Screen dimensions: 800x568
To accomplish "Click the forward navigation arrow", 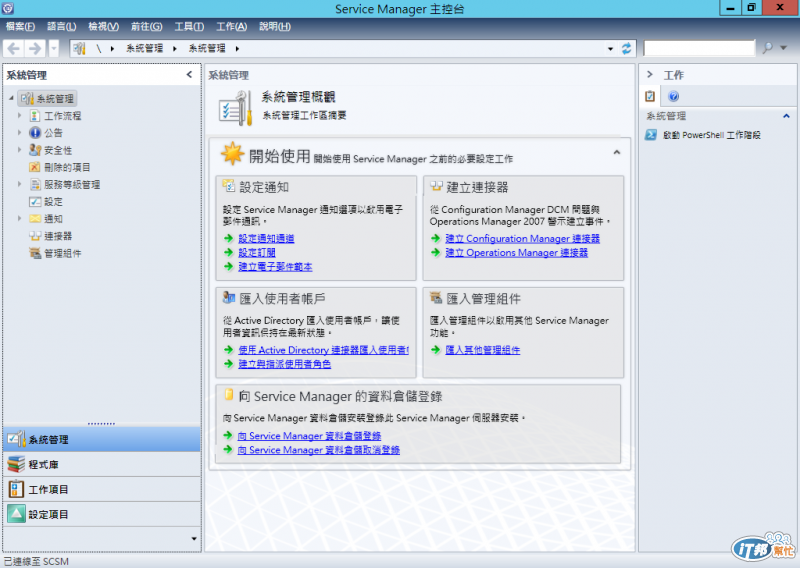I will (x=35, y=48).
